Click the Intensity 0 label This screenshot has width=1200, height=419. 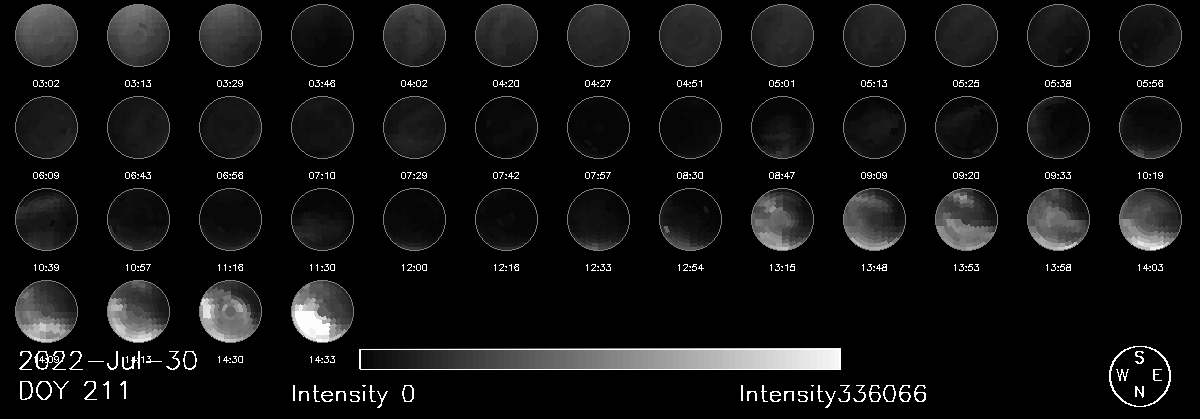point(353,394)
